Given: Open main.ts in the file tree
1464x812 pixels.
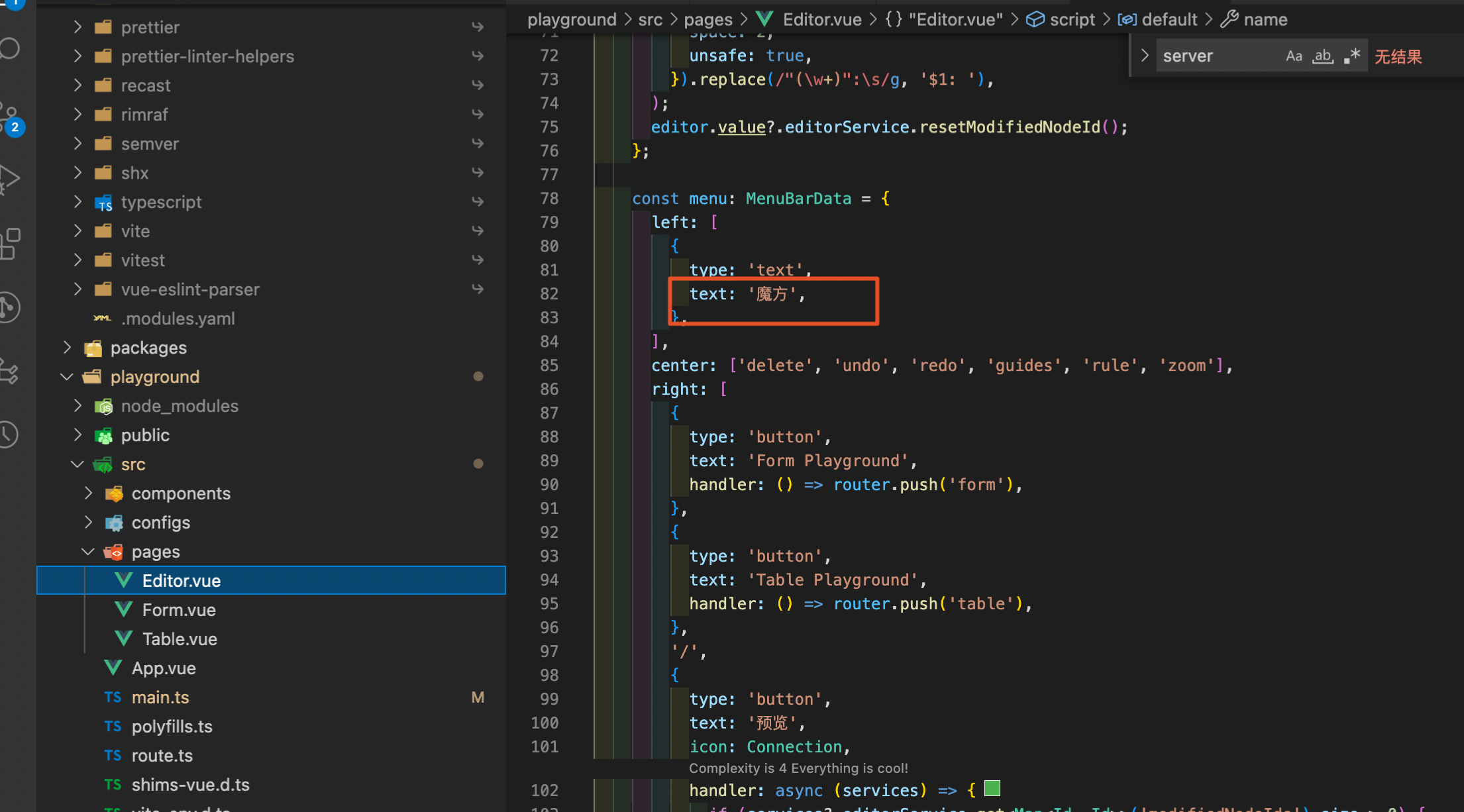Looking at the screenshot, I should (271, 697).
